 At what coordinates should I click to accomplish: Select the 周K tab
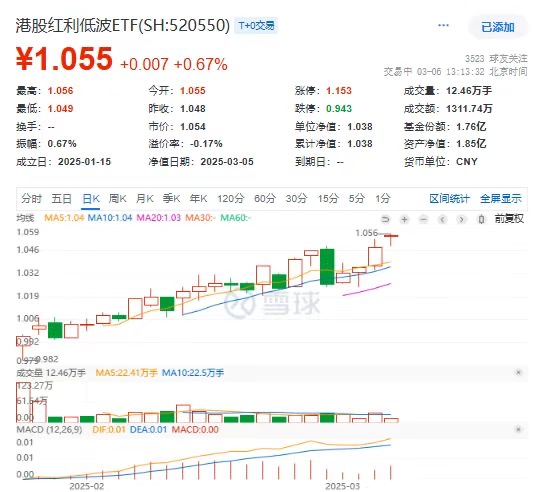click(117, 199)
